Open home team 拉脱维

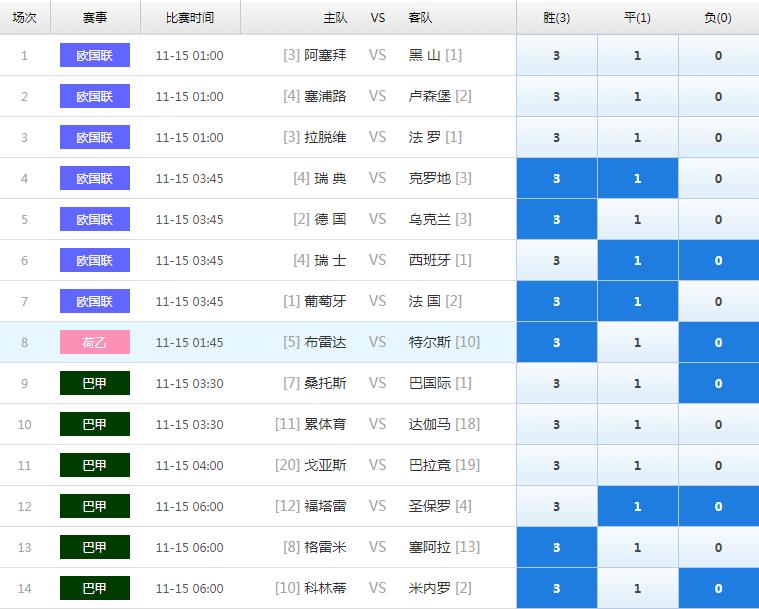325,137
